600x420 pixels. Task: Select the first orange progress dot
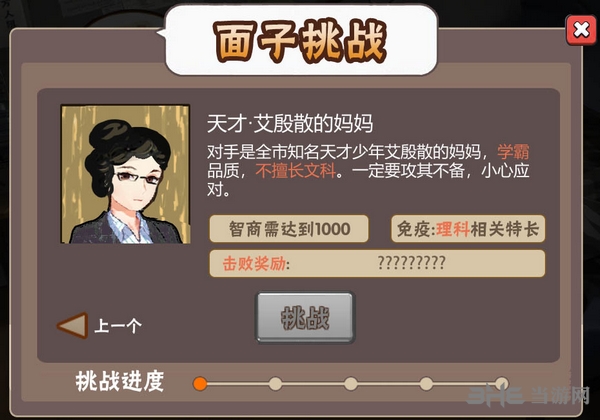click(x=200, y=383)
